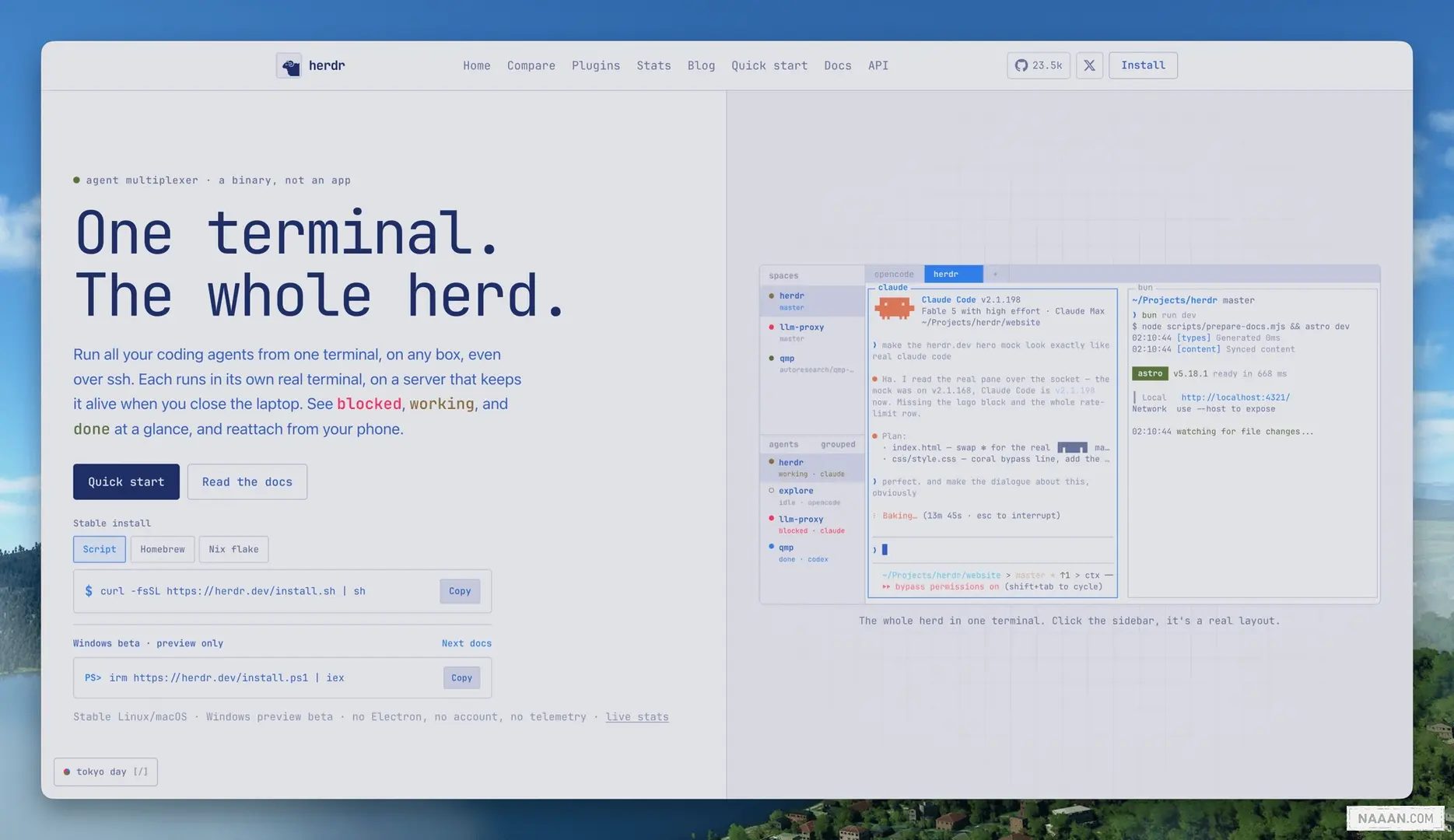This screenshot has height=840, width=1454.
Task: Switch to the Nix flake tab
Action: 233,549
